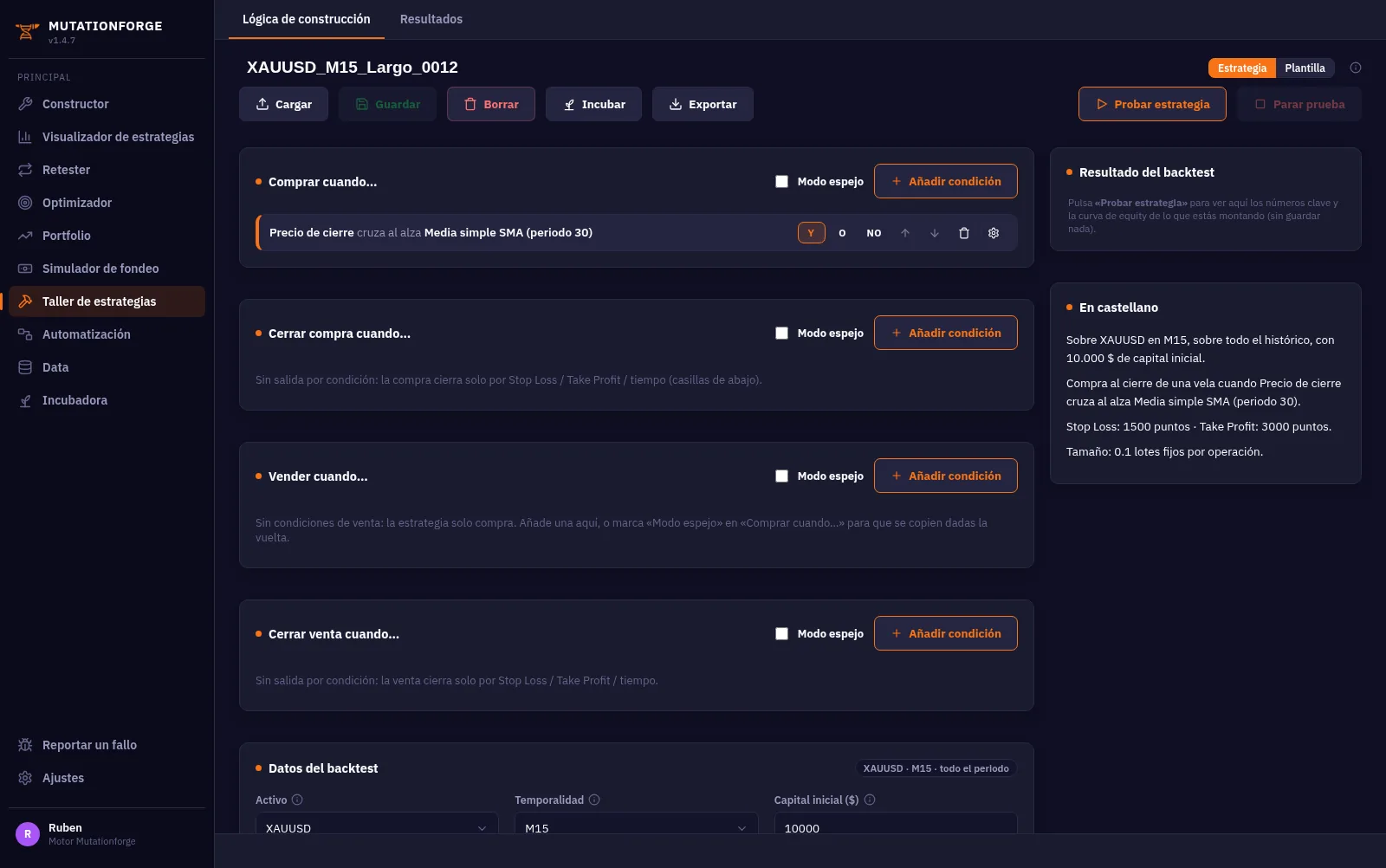
Task: Open the Portfolio page
Action: pyautogui.click(x=107, y=236)
